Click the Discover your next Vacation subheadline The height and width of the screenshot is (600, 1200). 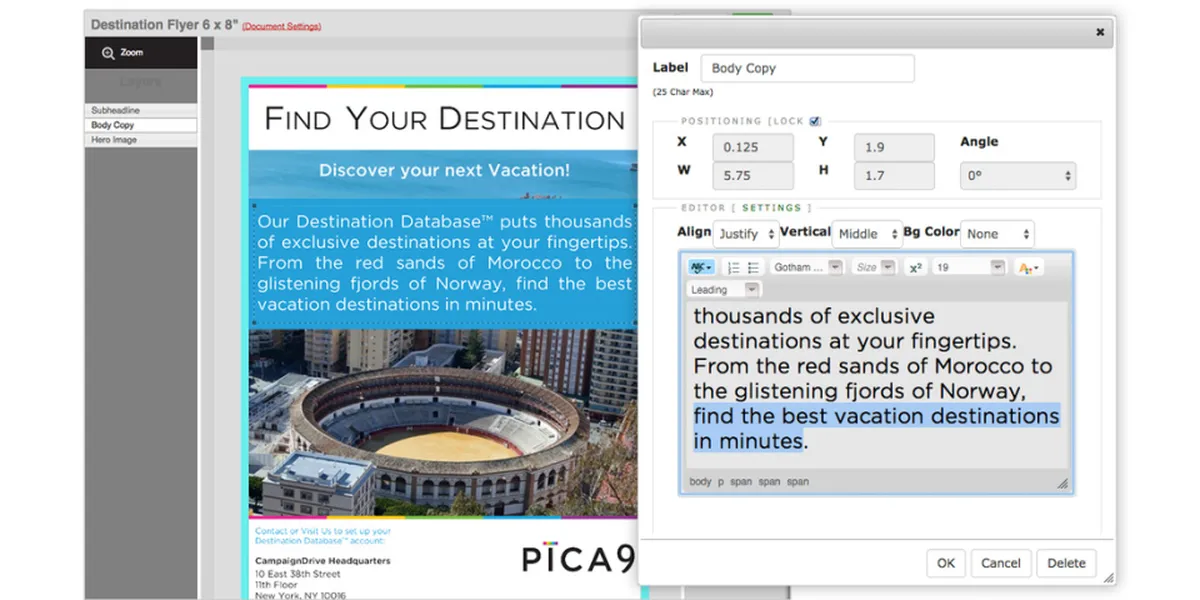(x=444, y=170)
